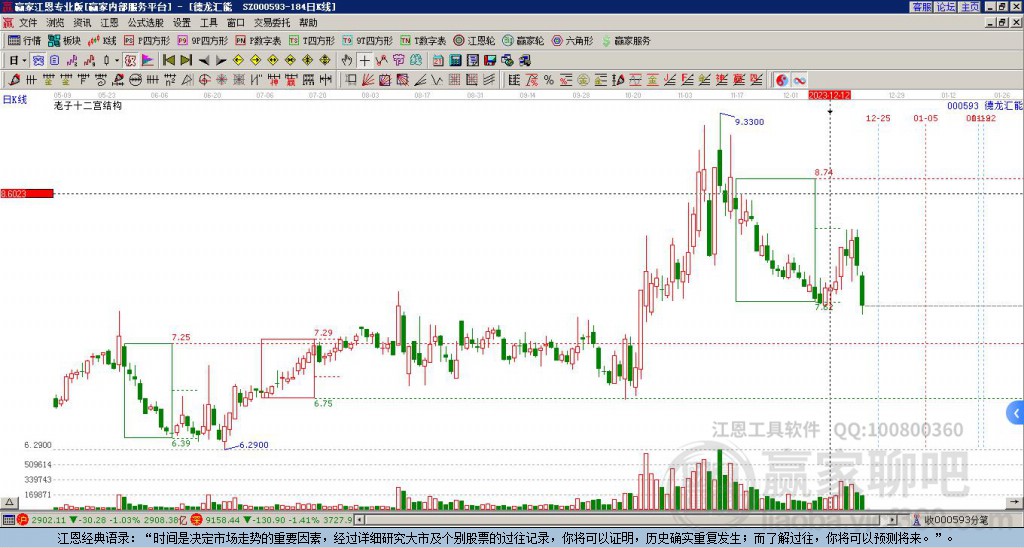Open the 文件 menu
The width and height of the screenshot is (1024, 548).
[28, 23]
